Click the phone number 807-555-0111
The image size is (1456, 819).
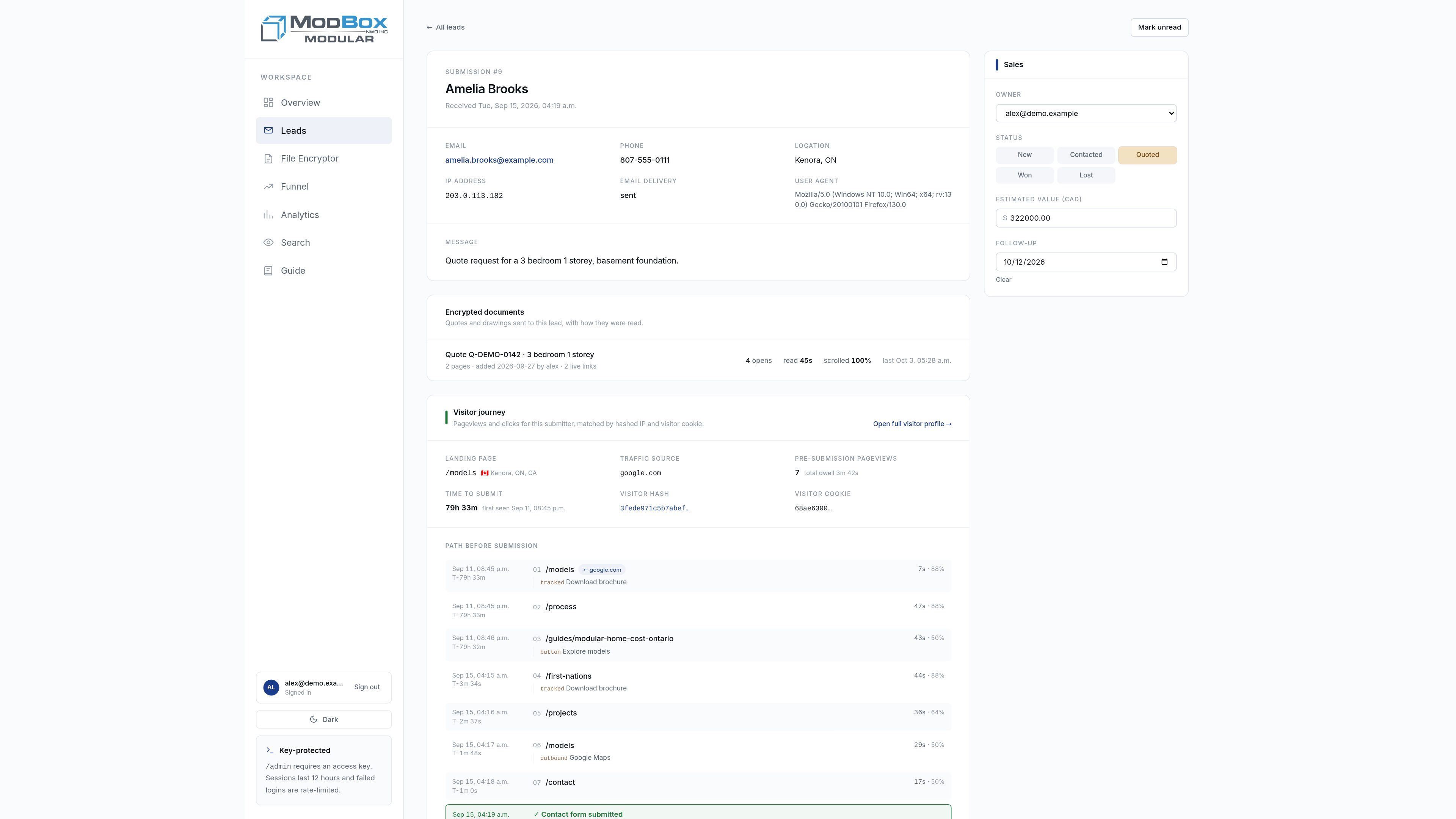(x=644, y=160)
